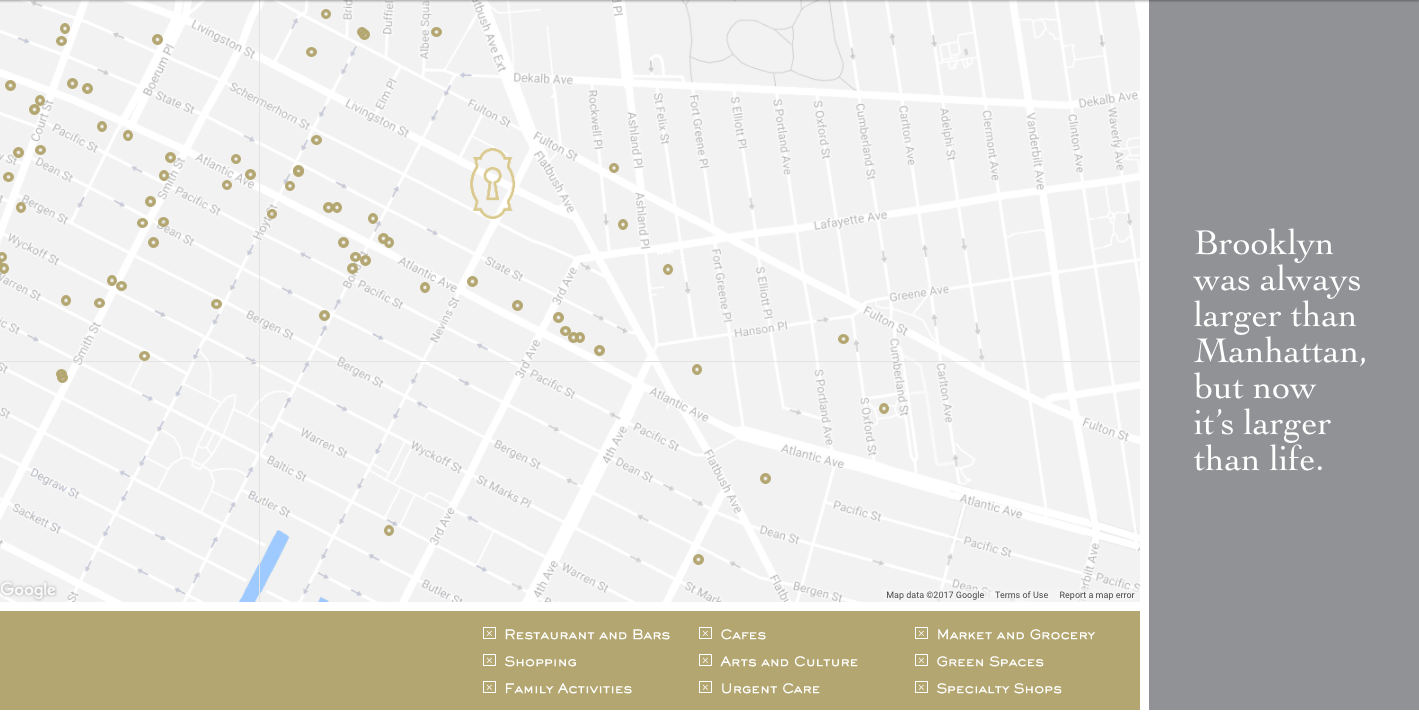This screenshot has height=713, width=1419.
Task: Select the lone marker between Atlantic Ave and Pacific St labels east of Flatbush
Action: coord(765,478)
